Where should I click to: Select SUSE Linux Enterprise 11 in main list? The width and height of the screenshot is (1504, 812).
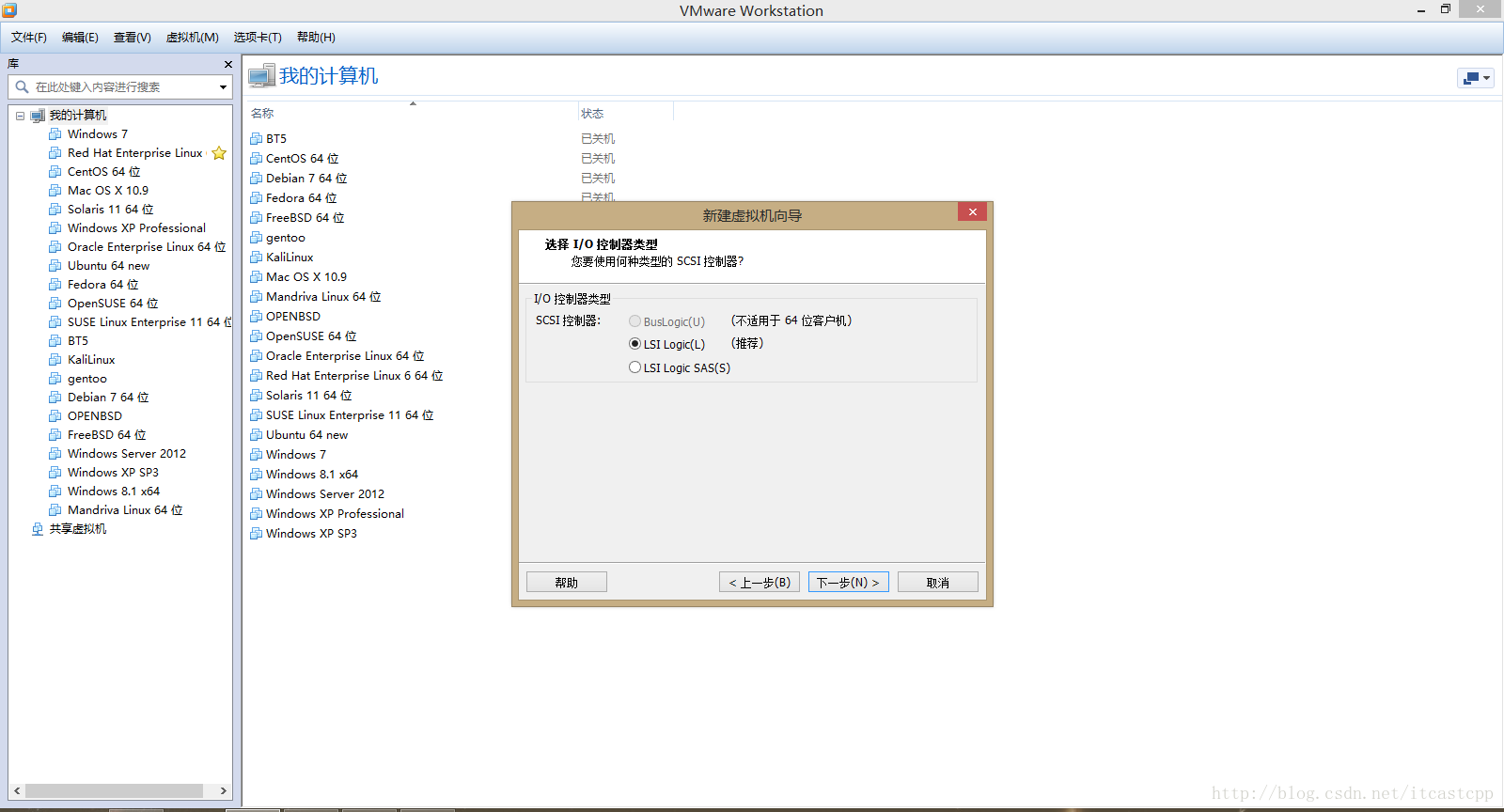point(350,415)
